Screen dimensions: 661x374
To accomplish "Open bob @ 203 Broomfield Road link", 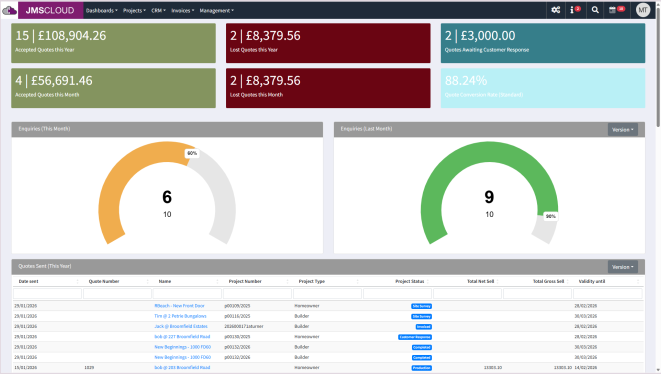I will 182,368.
